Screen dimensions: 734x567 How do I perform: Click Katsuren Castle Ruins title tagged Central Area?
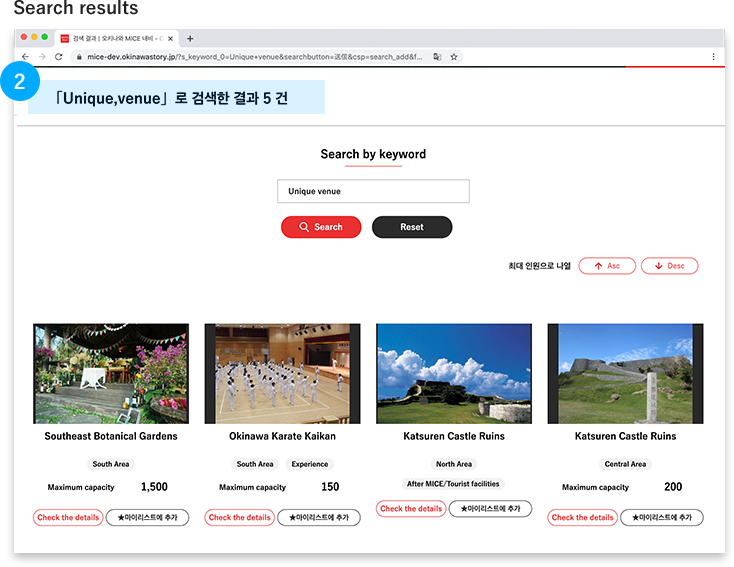tap(625, 436)
